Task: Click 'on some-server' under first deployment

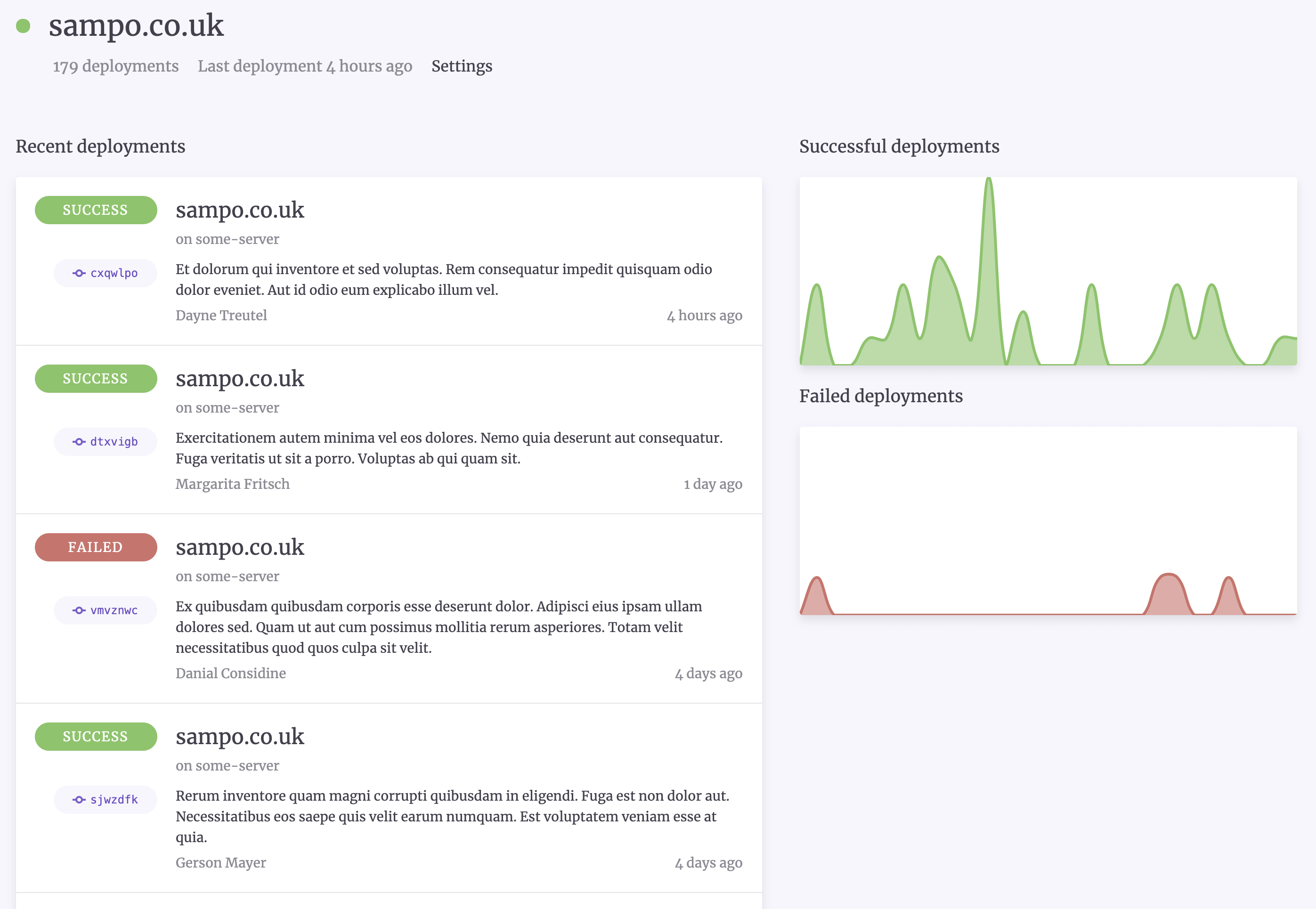Action: coord(227,239)
